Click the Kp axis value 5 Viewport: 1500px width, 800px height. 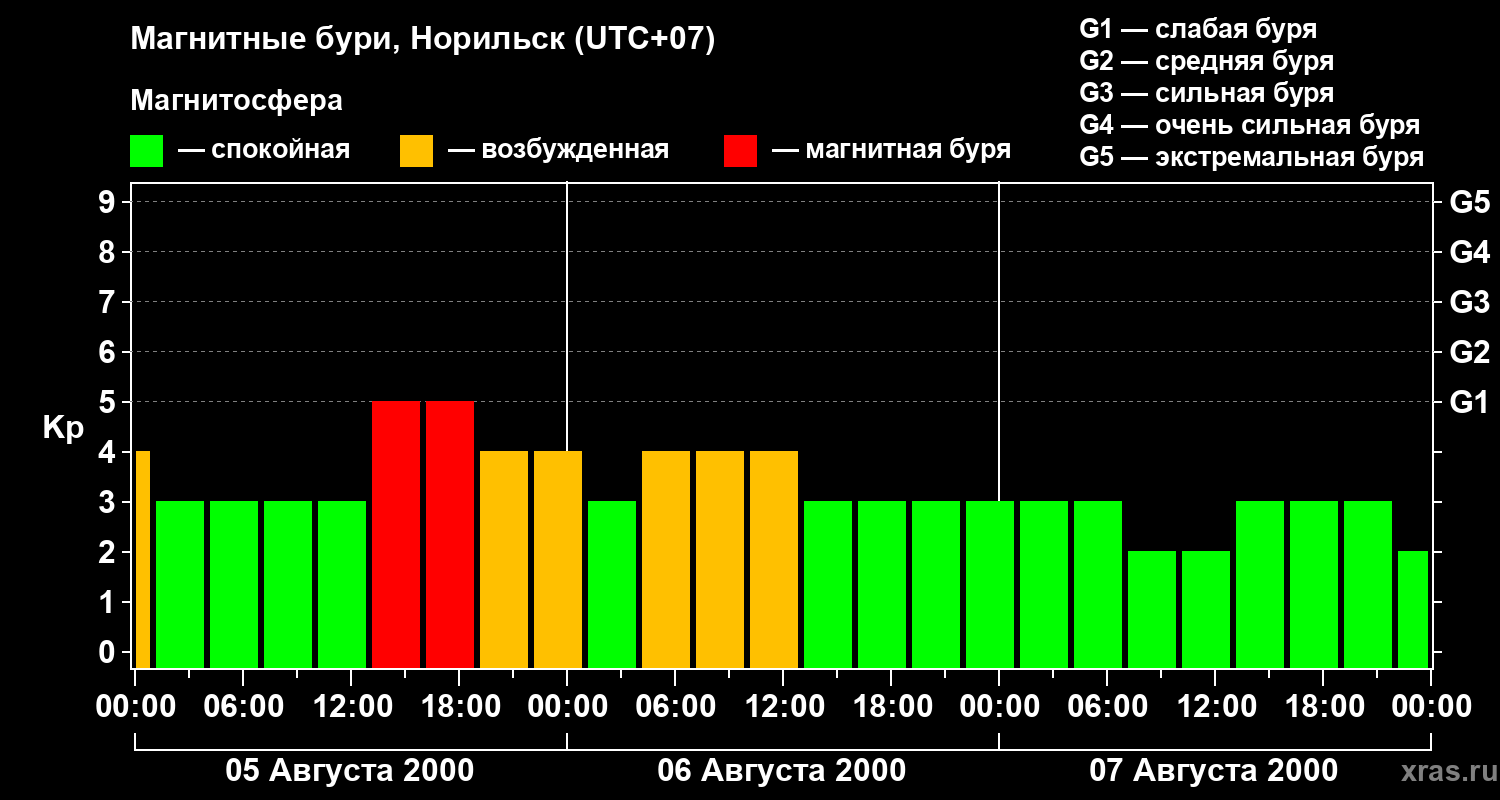[108, 402]
